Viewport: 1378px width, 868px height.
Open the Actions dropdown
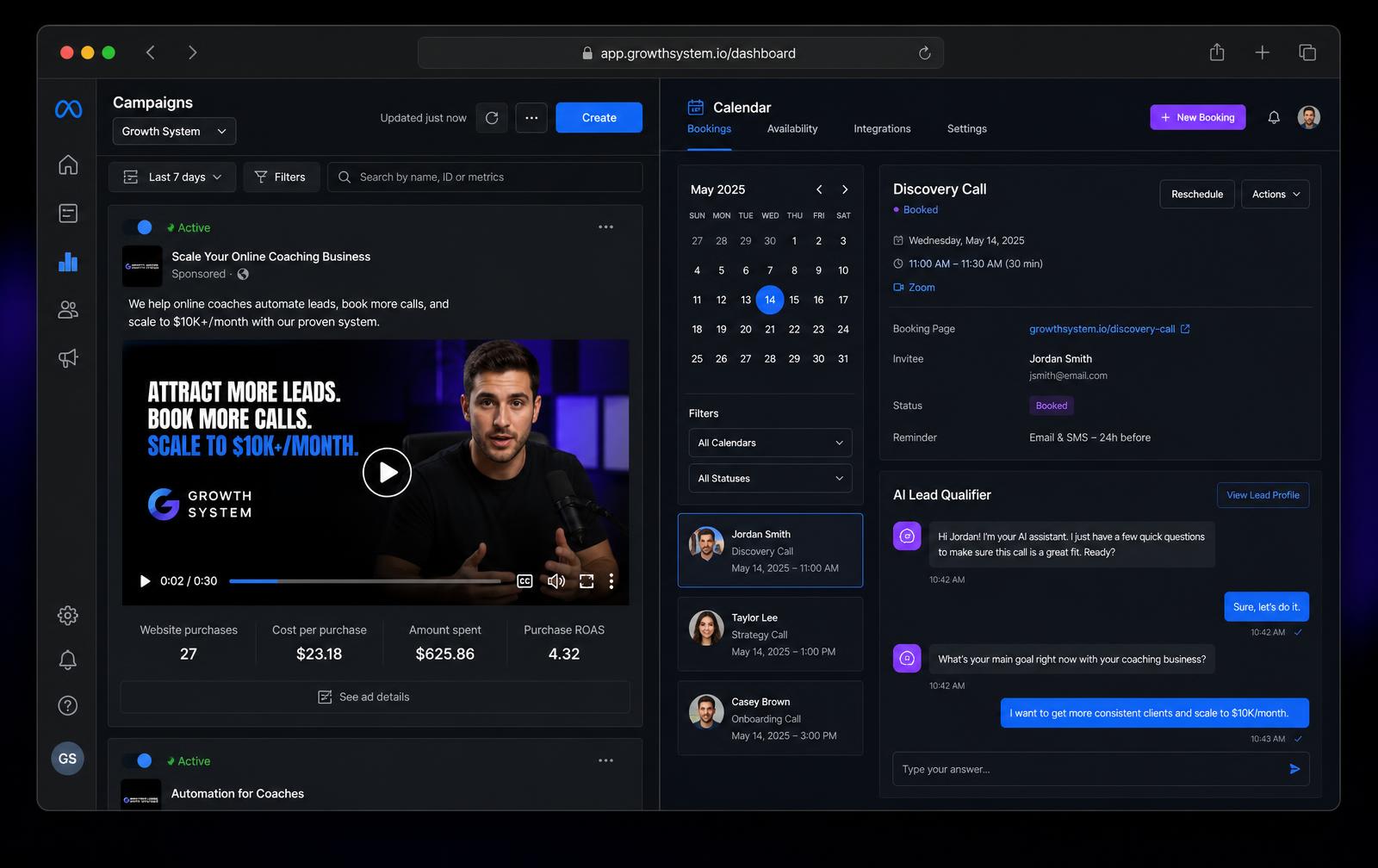click(x=1276, y=195)
